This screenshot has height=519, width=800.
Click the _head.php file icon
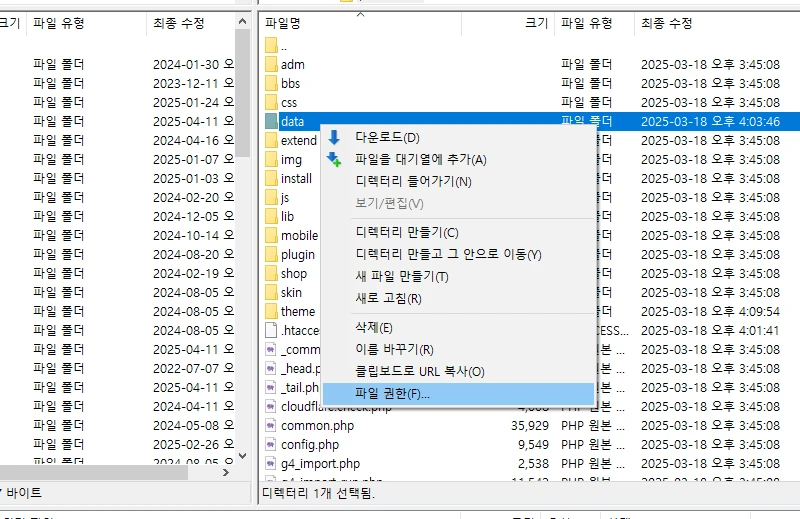pyautogui.click(x=271, y=368)
